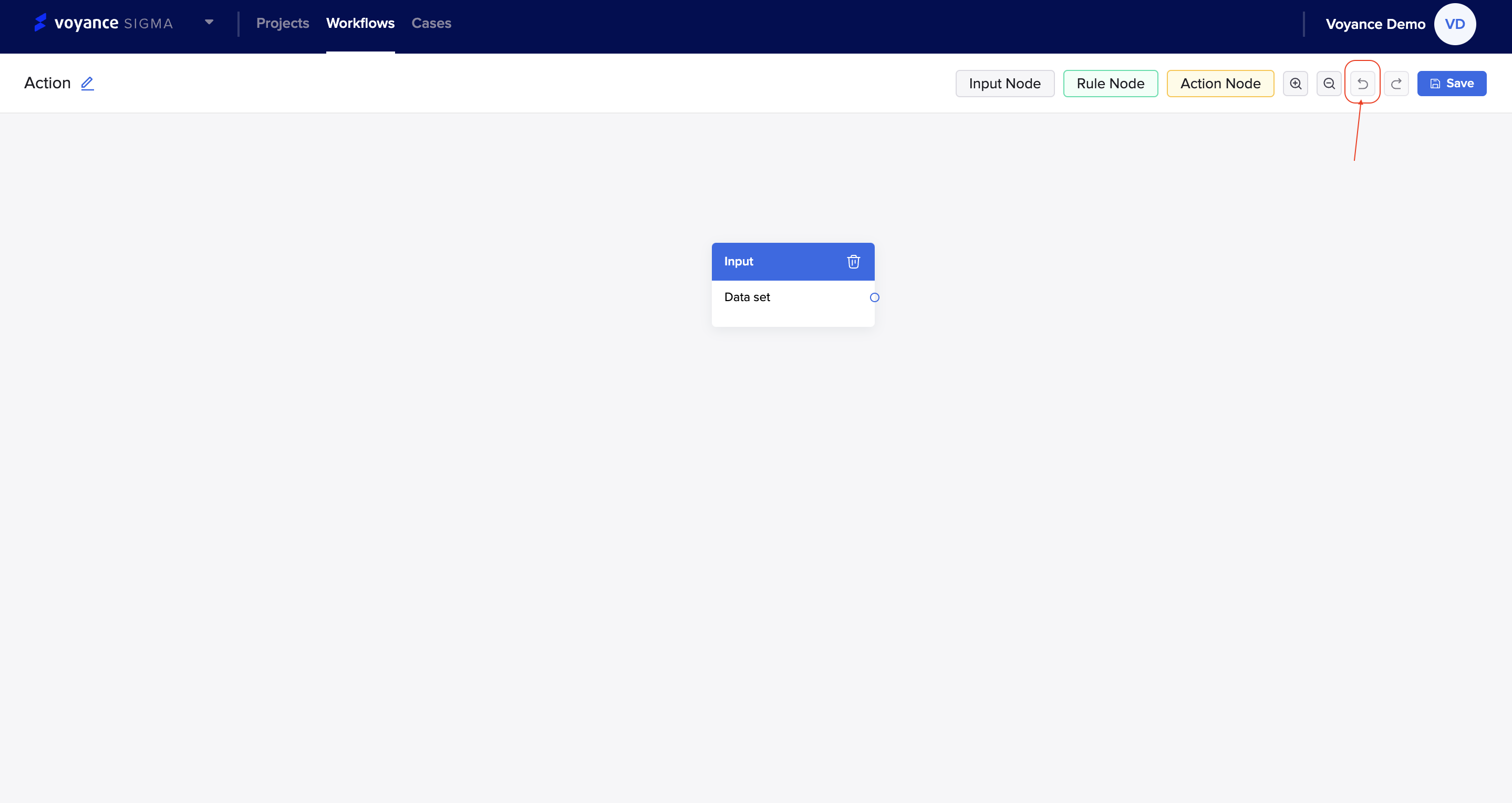The height and width of the screenshot is (803, 1512).
Task: Switch to the Workflows tab
Action: point(360,23)
